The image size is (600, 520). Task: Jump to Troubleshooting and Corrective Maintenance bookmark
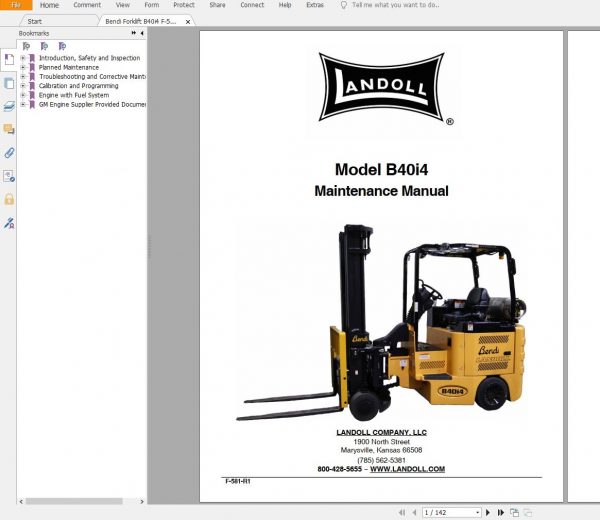[92, 77]
